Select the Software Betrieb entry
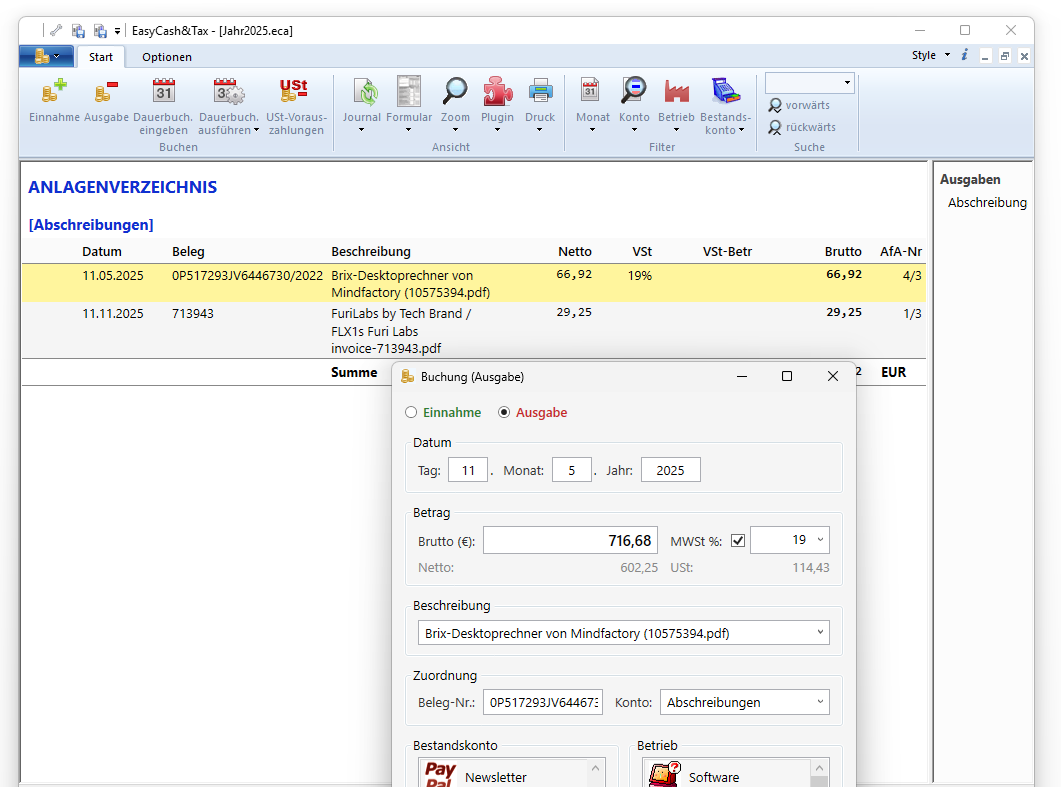This screenshot has height=787, width=1061. pos(727,775)
